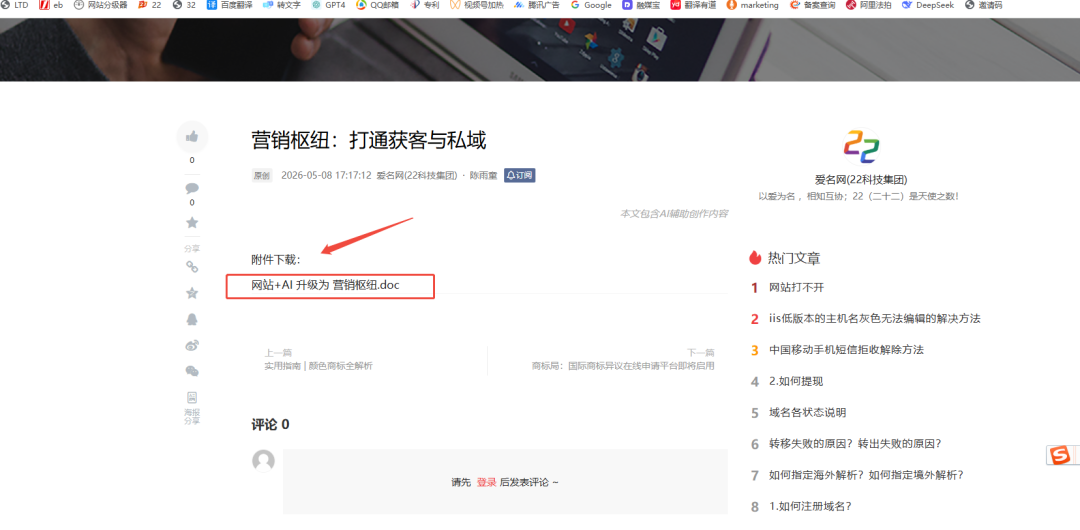Open previous article 实用指南 | 颜色商标全解析
1080x530 pixels.
(x=318, y=366)
